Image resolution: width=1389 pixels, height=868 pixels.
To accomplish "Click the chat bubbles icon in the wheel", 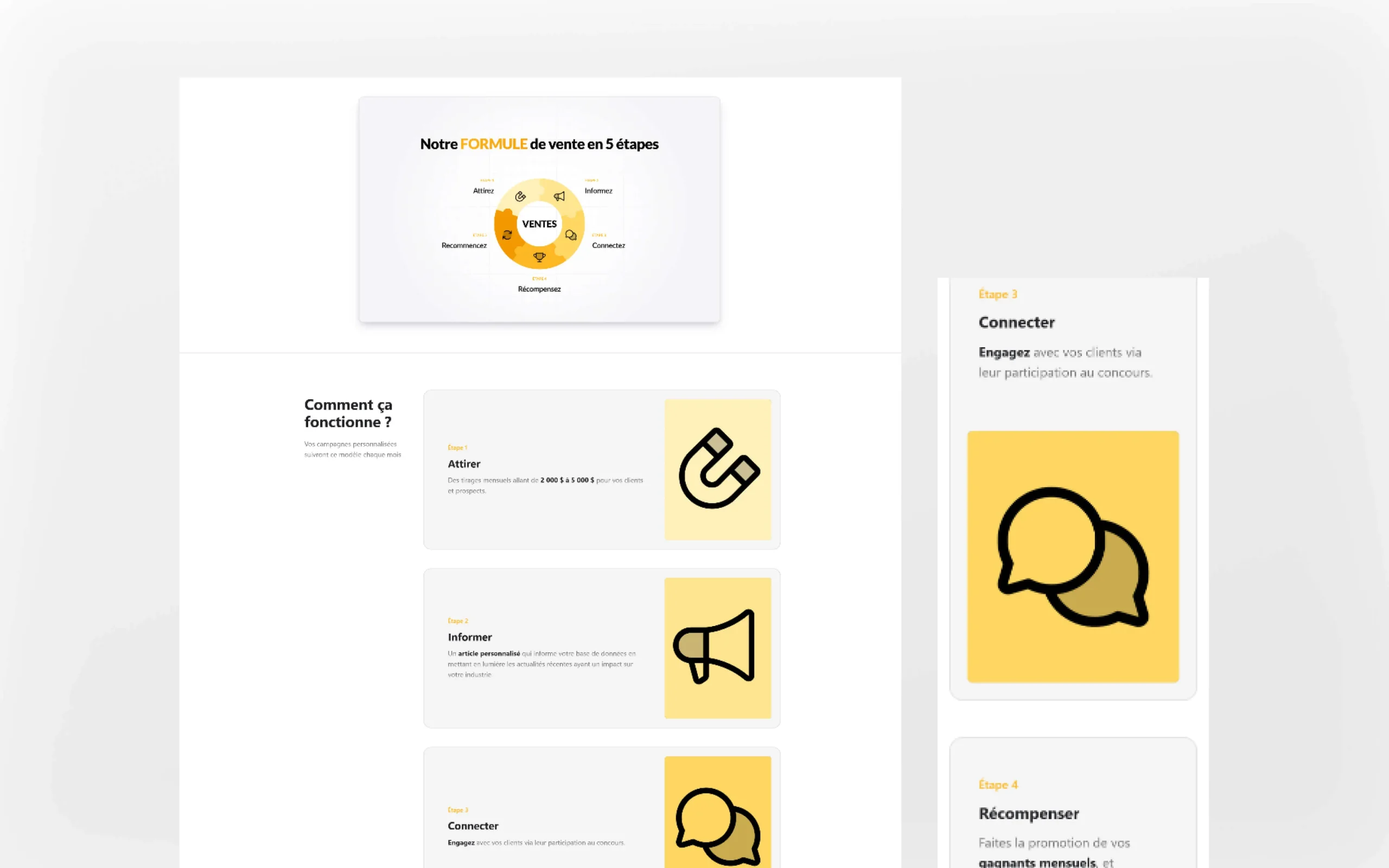I will [x=571, y=235].
